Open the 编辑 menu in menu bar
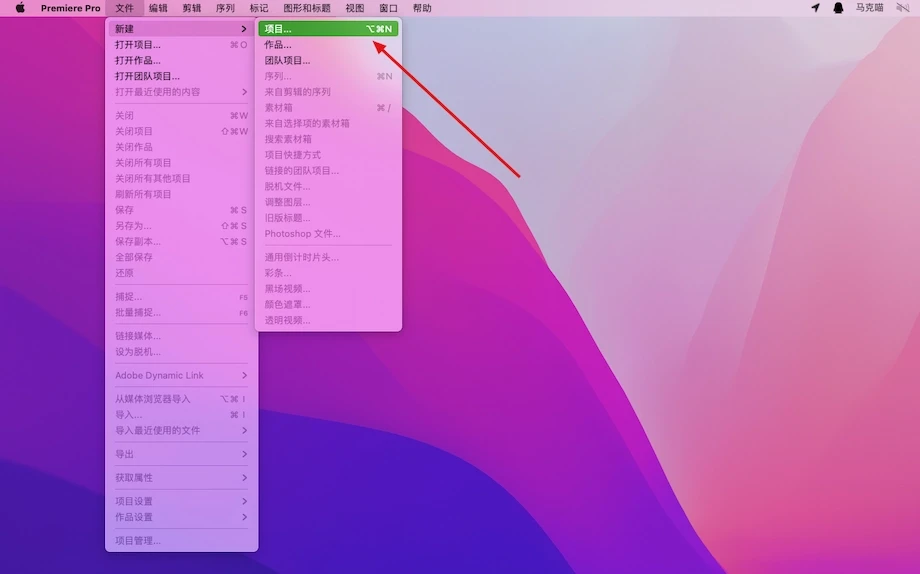This screenshot has width=920, height=574. 158,8
